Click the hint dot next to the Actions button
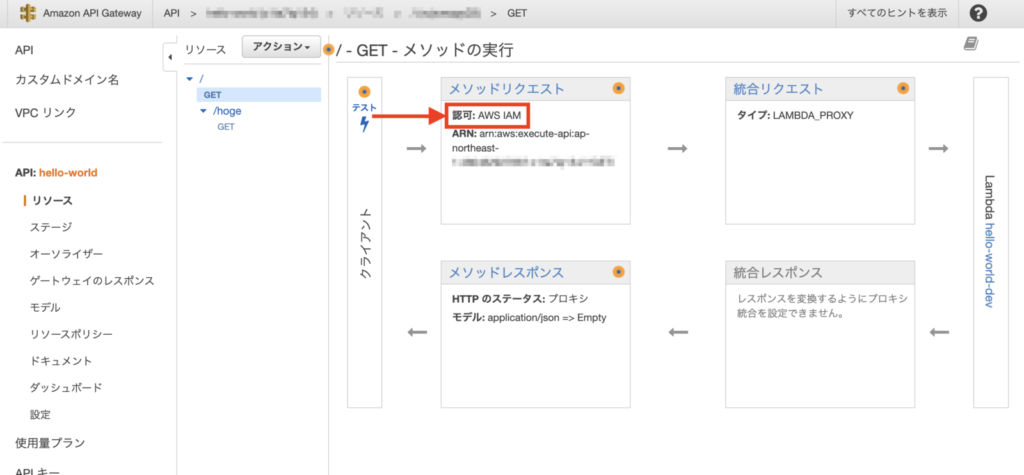 click(328, 50)
